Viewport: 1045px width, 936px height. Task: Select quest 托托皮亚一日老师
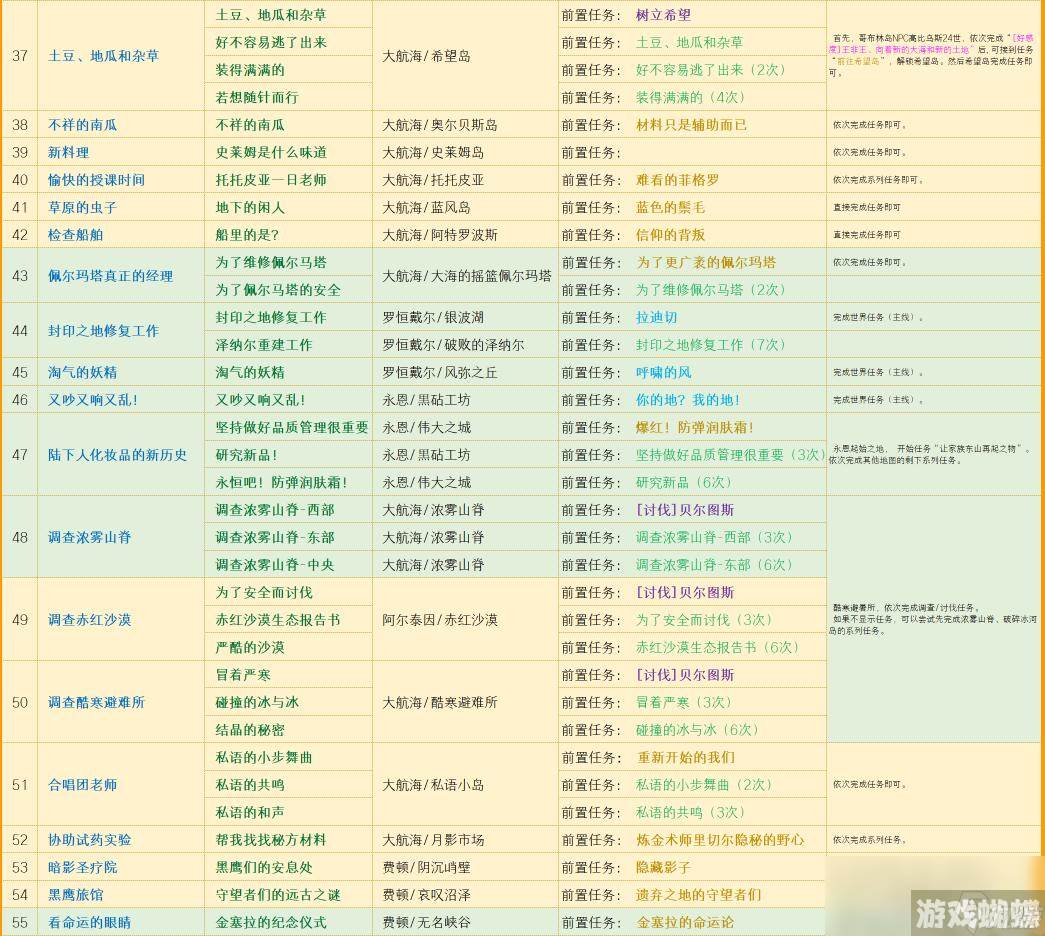(x=271, y=180)
